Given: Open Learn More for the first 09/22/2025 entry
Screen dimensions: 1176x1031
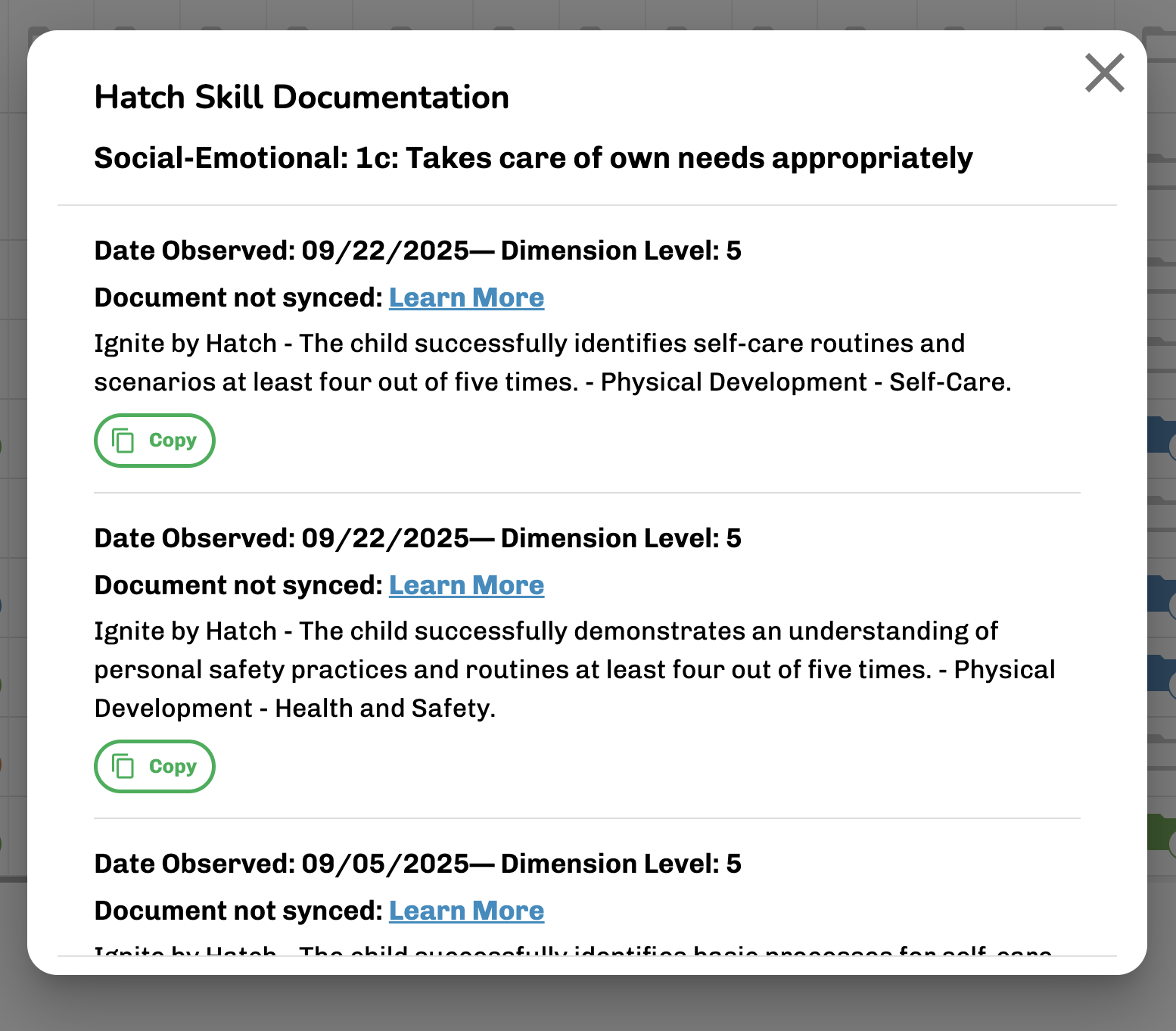Looking at the screenshot, I should click(x=466, y=297).
